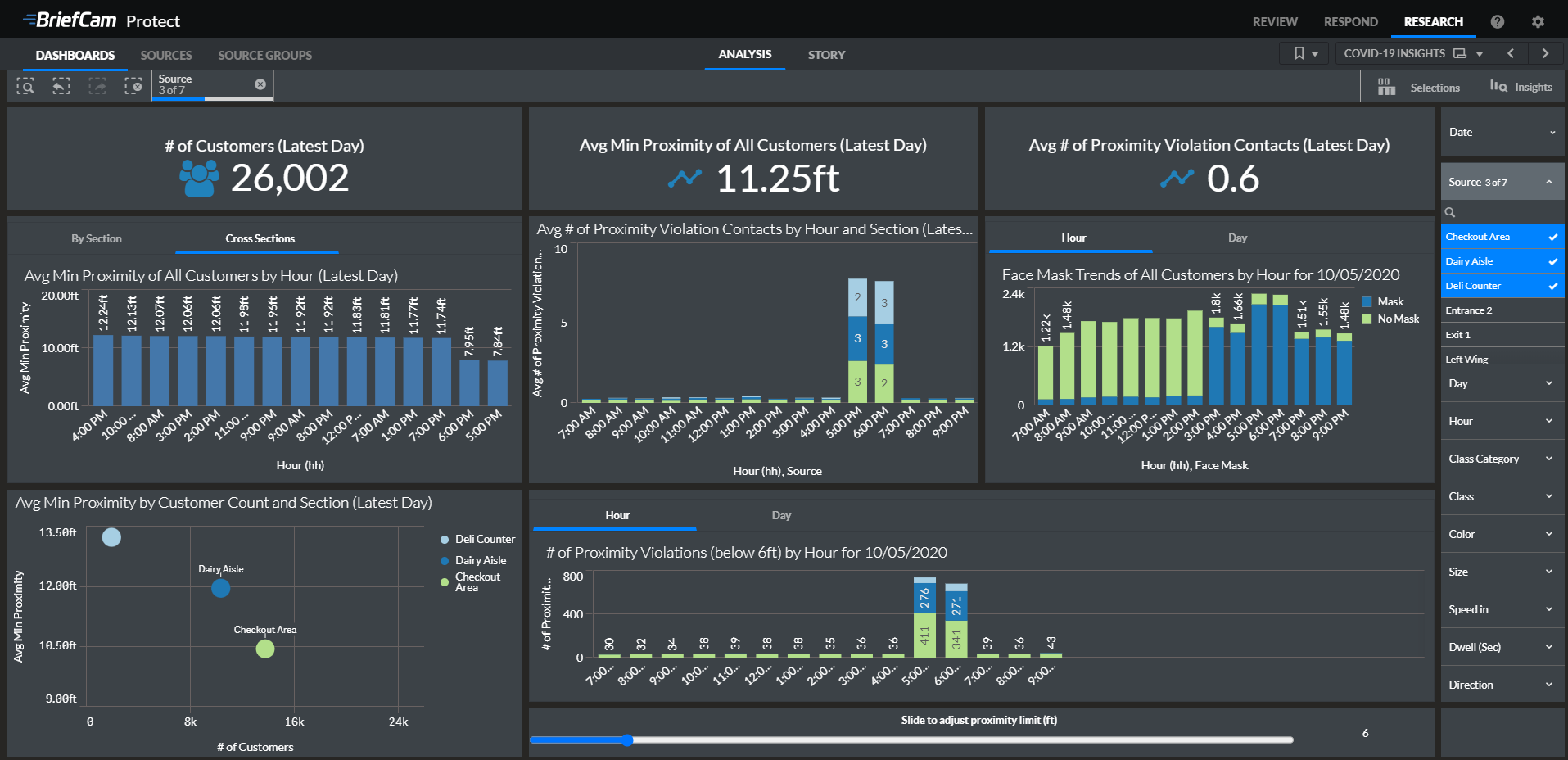Click the proximity limit slider track
The image size is (1568, 760).
(x=912, y=740)
